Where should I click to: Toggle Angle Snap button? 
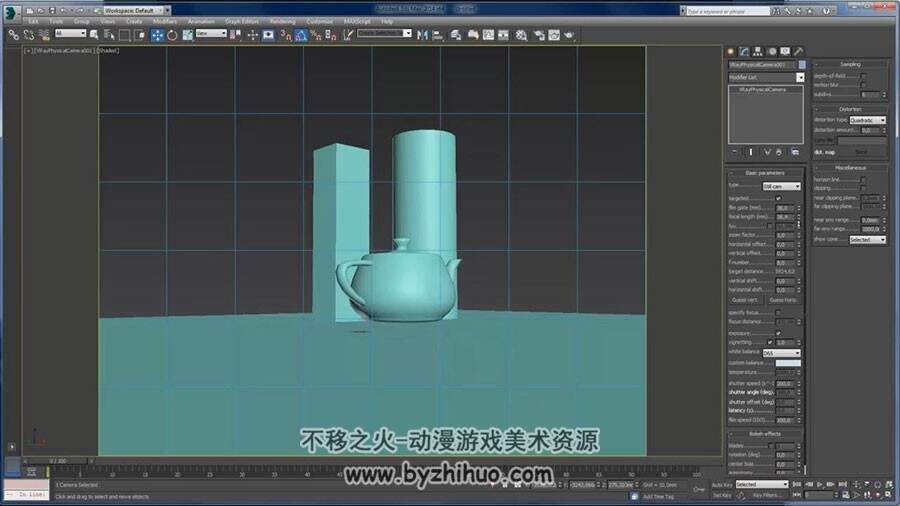(x=301, y=35)
